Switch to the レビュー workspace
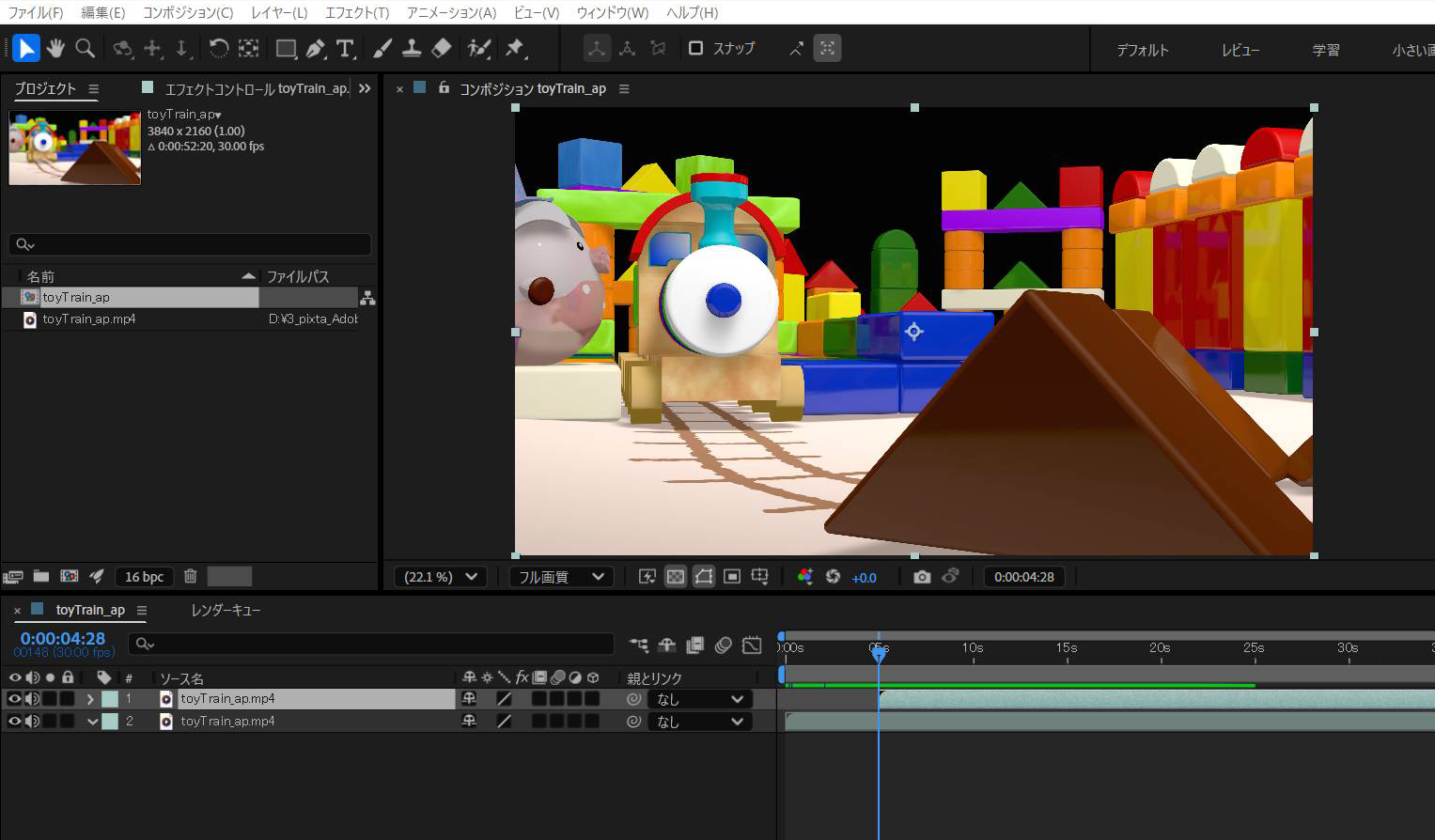The image size is (1435, 840). [x=1240, y=50]
